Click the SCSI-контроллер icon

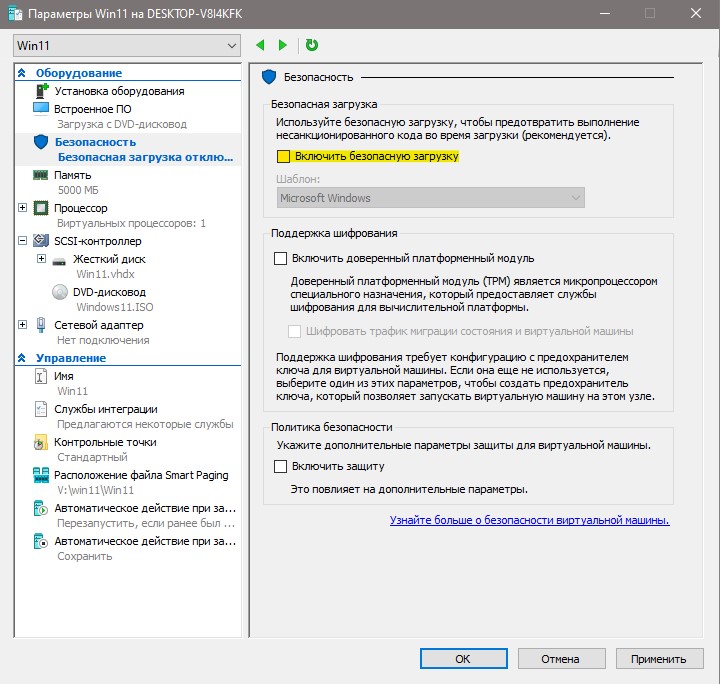point(41,241)
